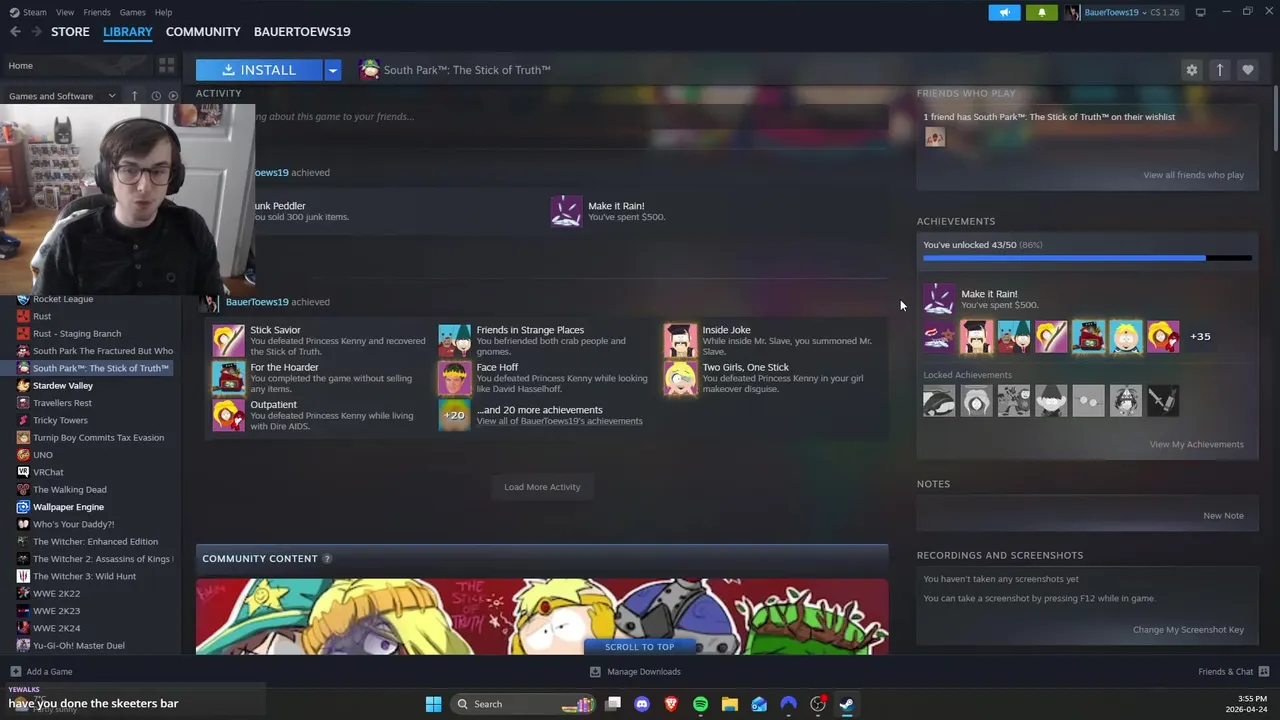Toggle ready-to-play filter icon
1280x720 pixels.
pos(173,96)
